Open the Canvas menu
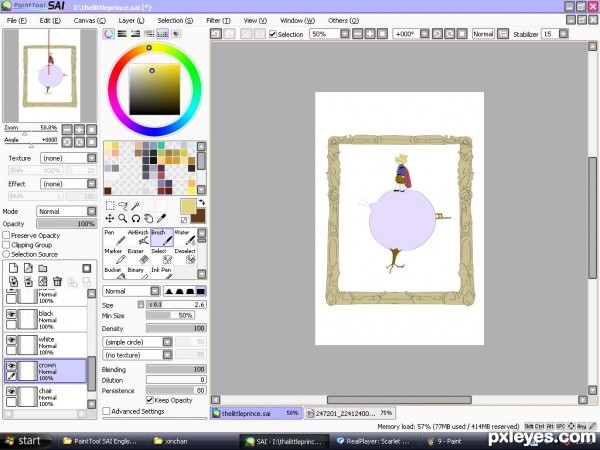Screen dimensions: 600x450 tap(90, 20)
